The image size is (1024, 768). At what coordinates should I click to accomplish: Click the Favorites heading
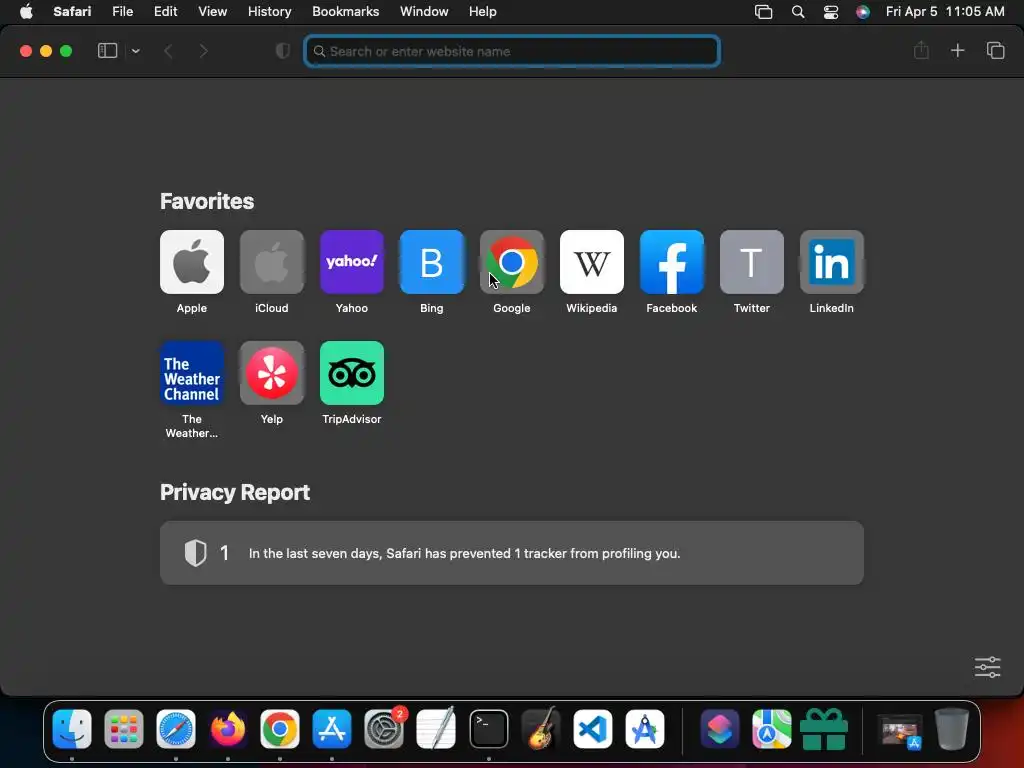(206, 201)
